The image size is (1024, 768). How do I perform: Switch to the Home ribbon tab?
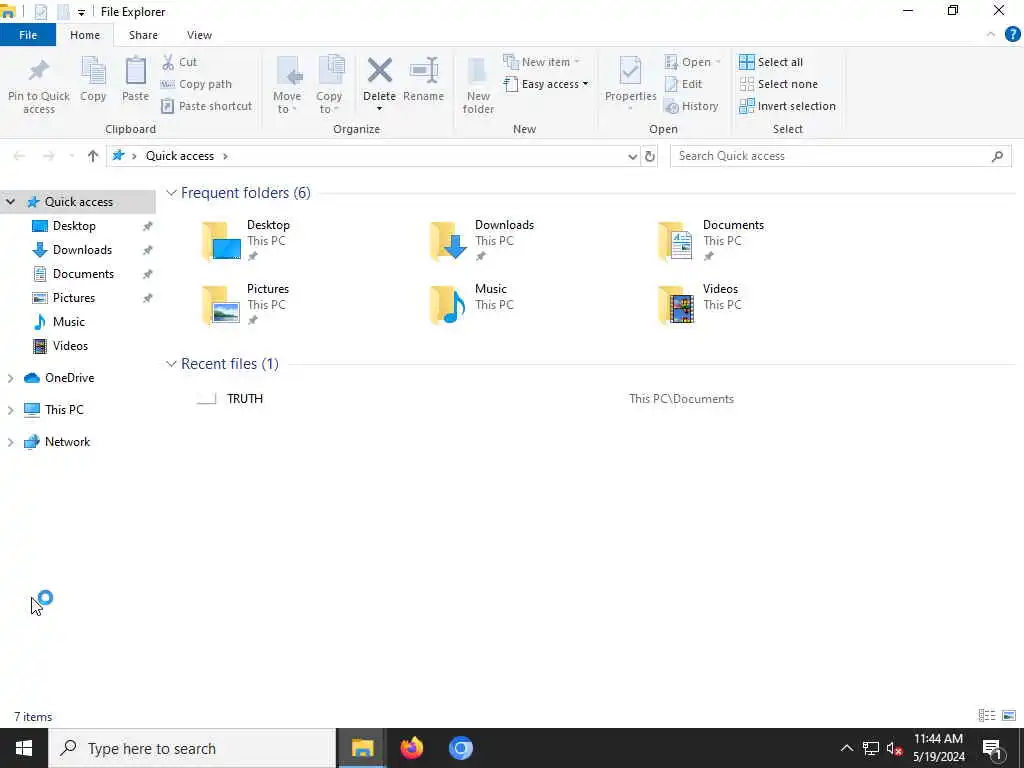coord(85,35)
